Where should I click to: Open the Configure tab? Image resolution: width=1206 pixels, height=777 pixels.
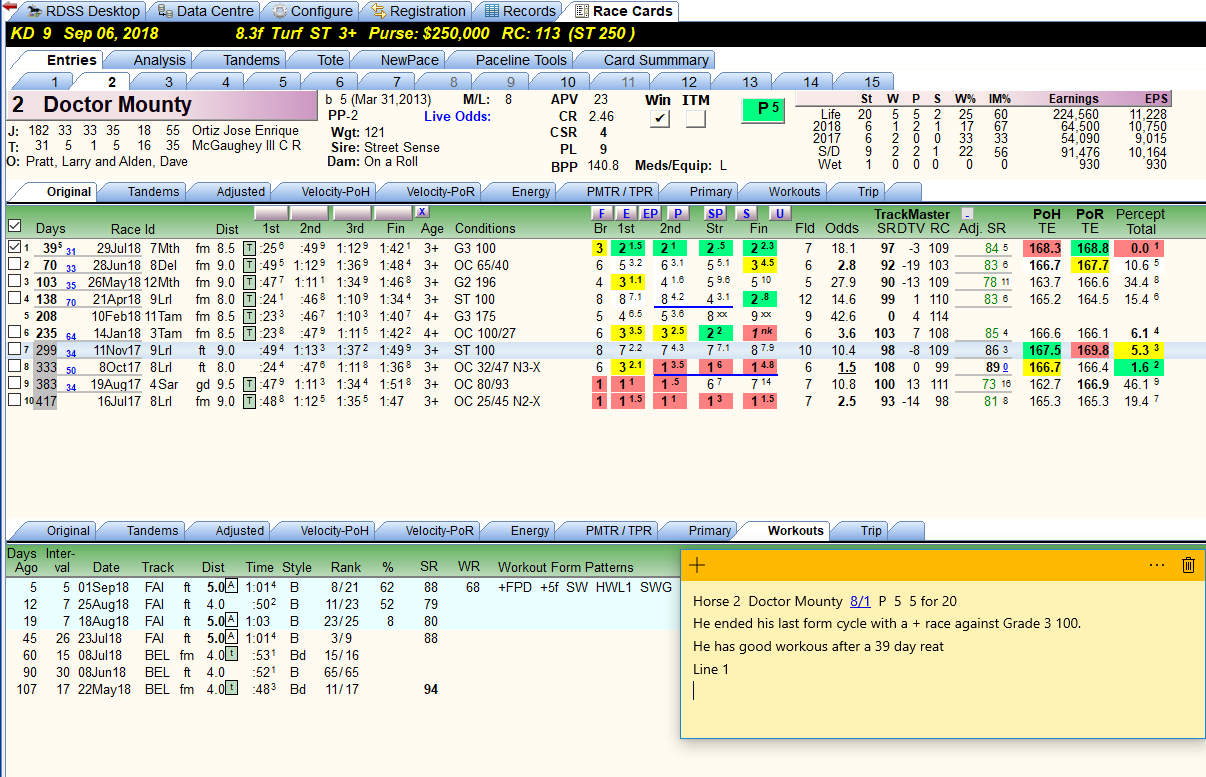click(312, 11)
